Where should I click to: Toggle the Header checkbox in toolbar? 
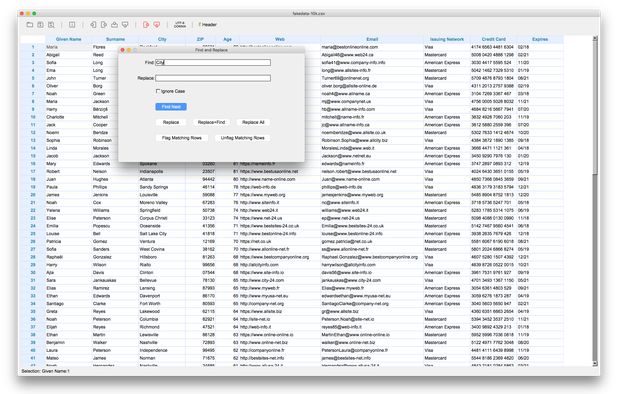(x=208, y=24)
